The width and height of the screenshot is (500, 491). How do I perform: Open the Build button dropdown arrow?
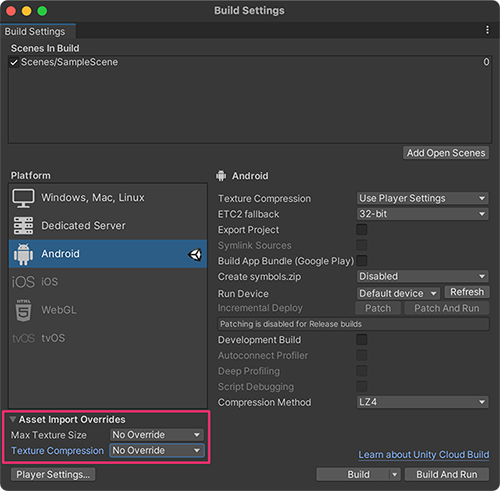click(x=395, y=474)
